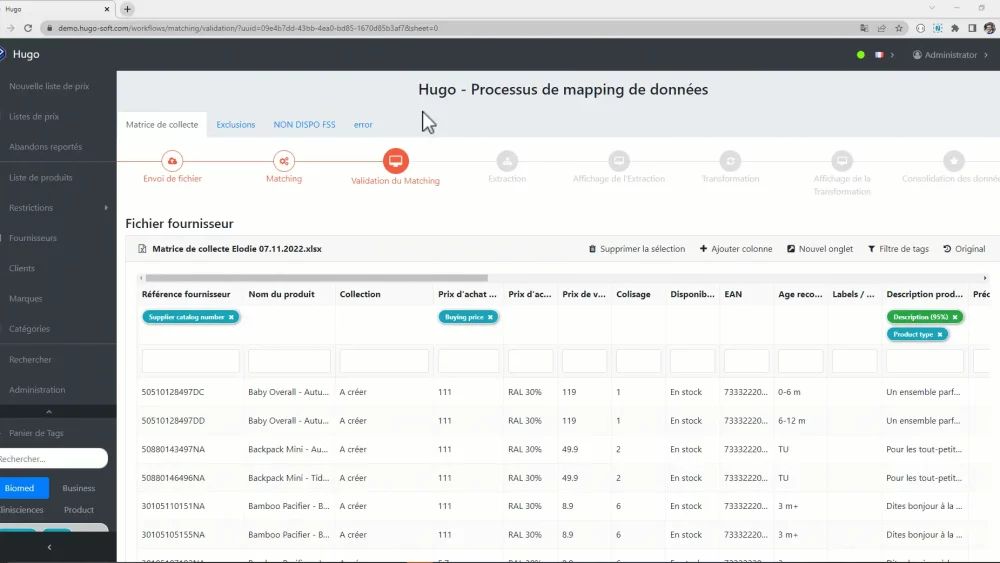Click the table scroll right arrow
The height and width of the screenshot is (563, 1000).
985,278
